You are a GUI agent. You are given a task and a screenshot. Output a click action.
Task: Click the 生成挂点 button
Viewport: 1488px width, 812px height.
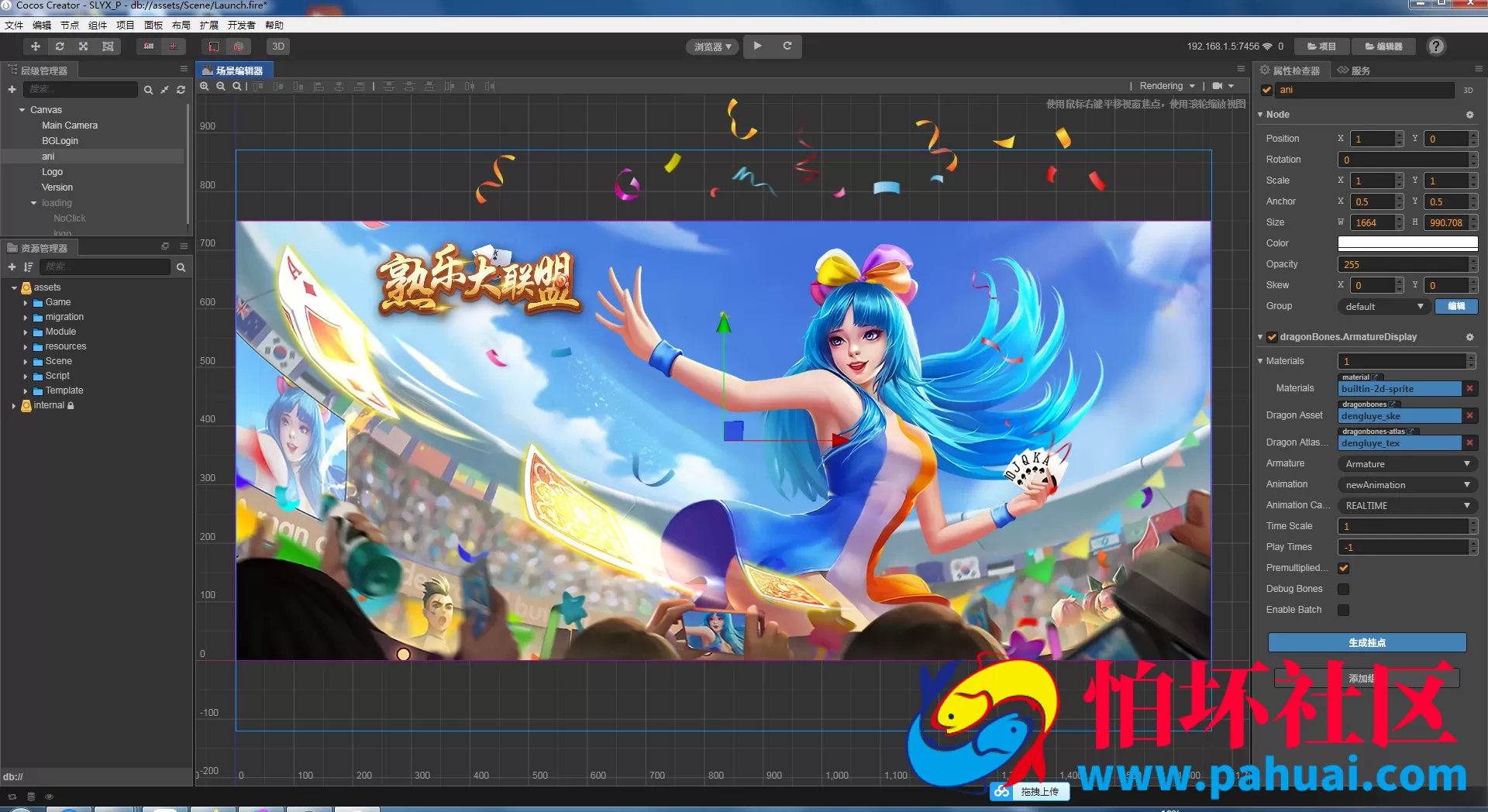(x=1367, y=643)
